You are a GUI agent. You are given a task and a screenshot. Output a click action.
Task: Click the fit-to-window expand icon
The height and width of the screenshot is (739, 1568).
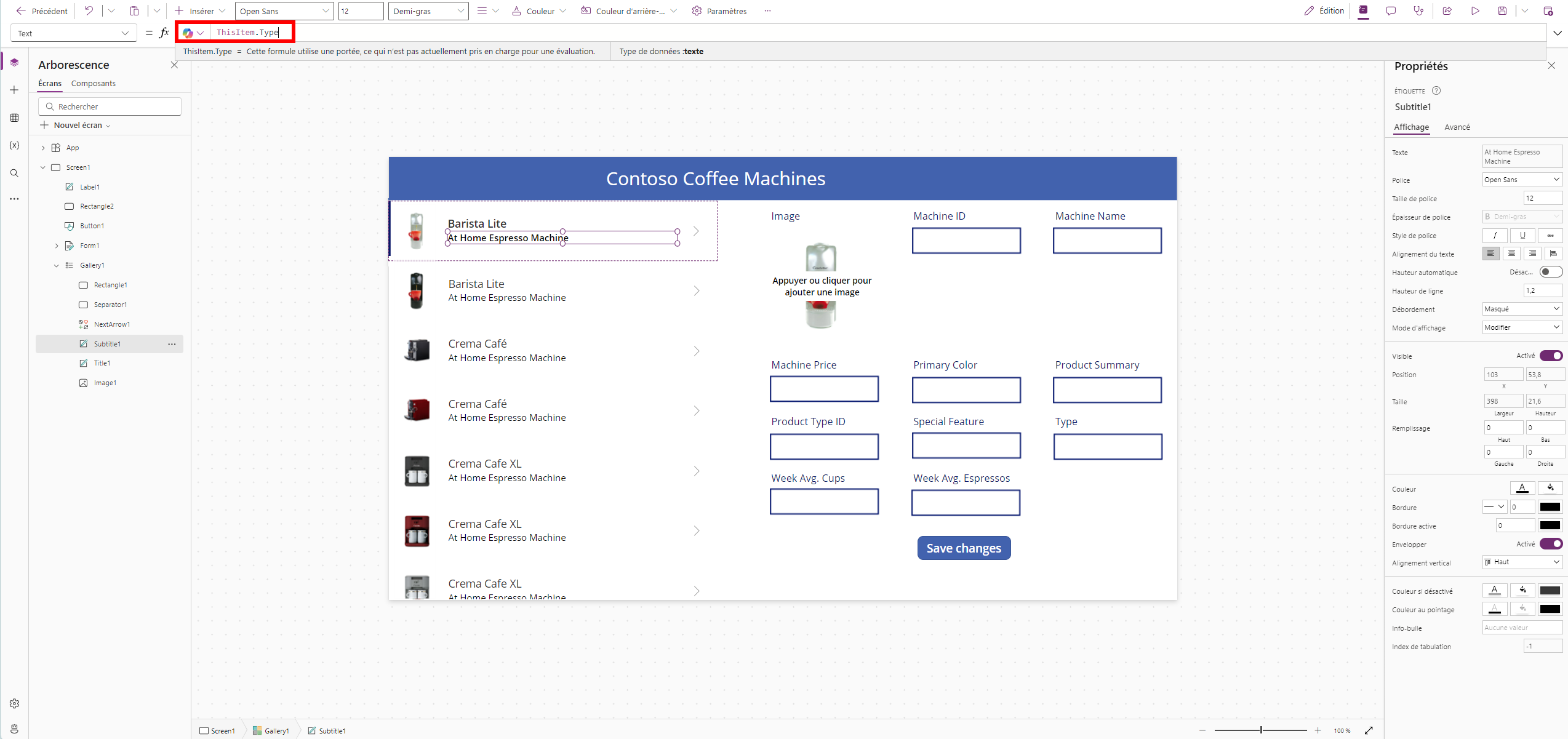tap(1369, 730)
